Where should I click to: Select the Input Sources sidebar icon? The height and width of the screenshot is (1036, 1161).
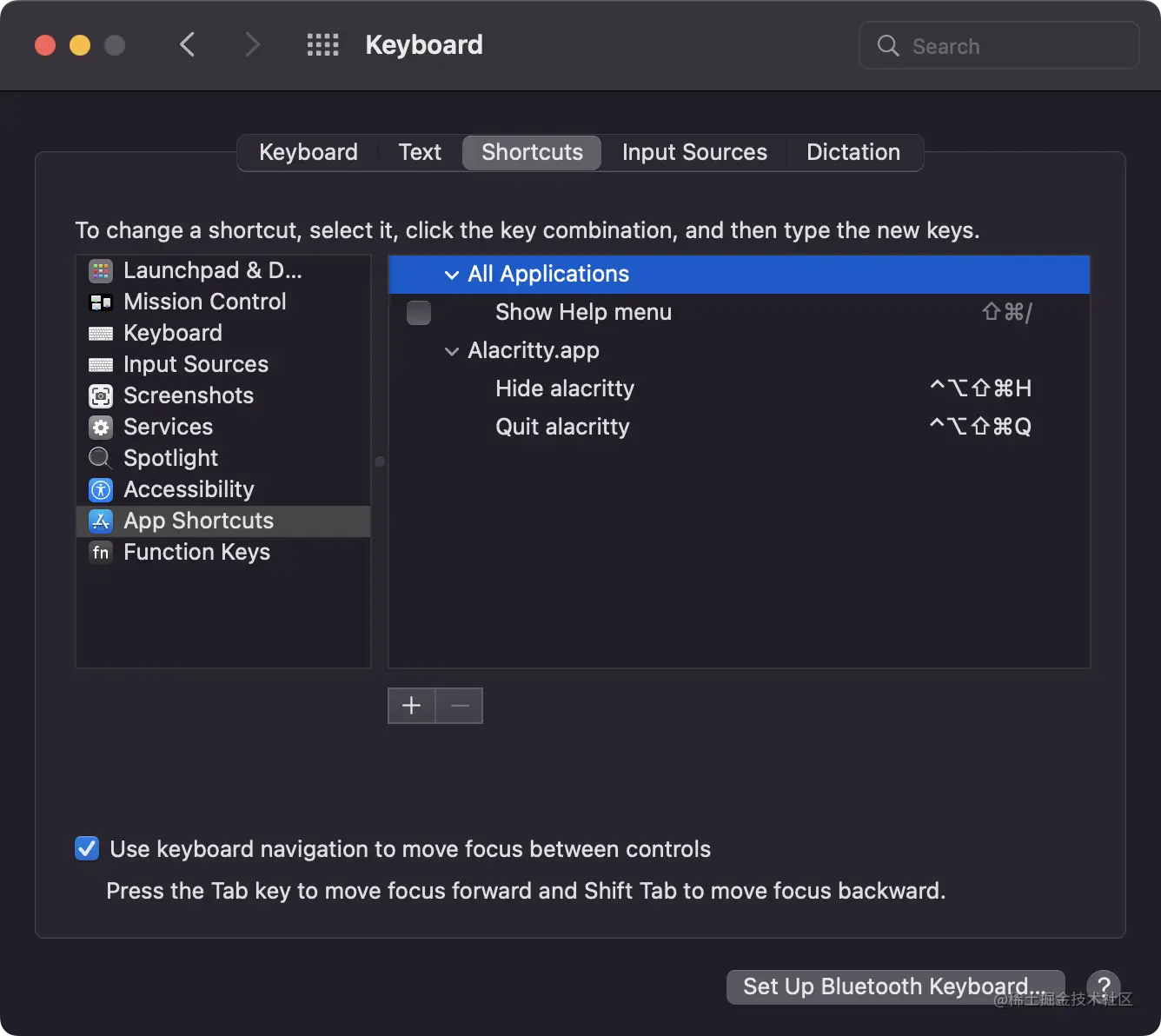101,364
